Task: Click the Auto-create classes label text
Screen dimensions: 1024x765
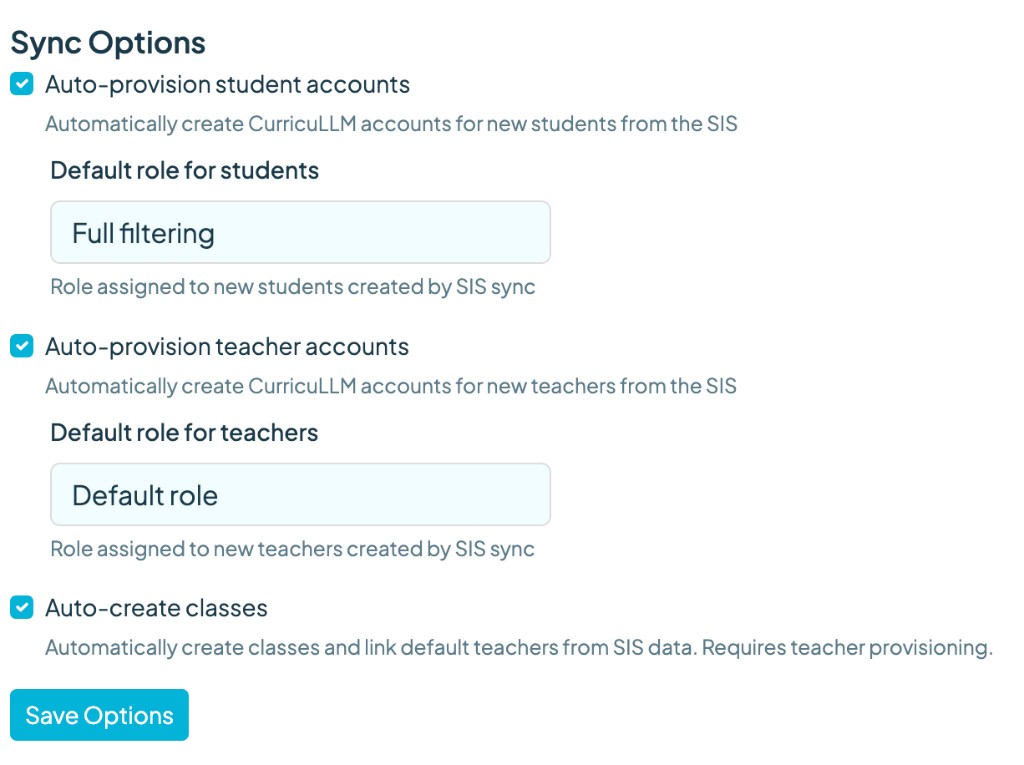Action: (x=156, y=607)
